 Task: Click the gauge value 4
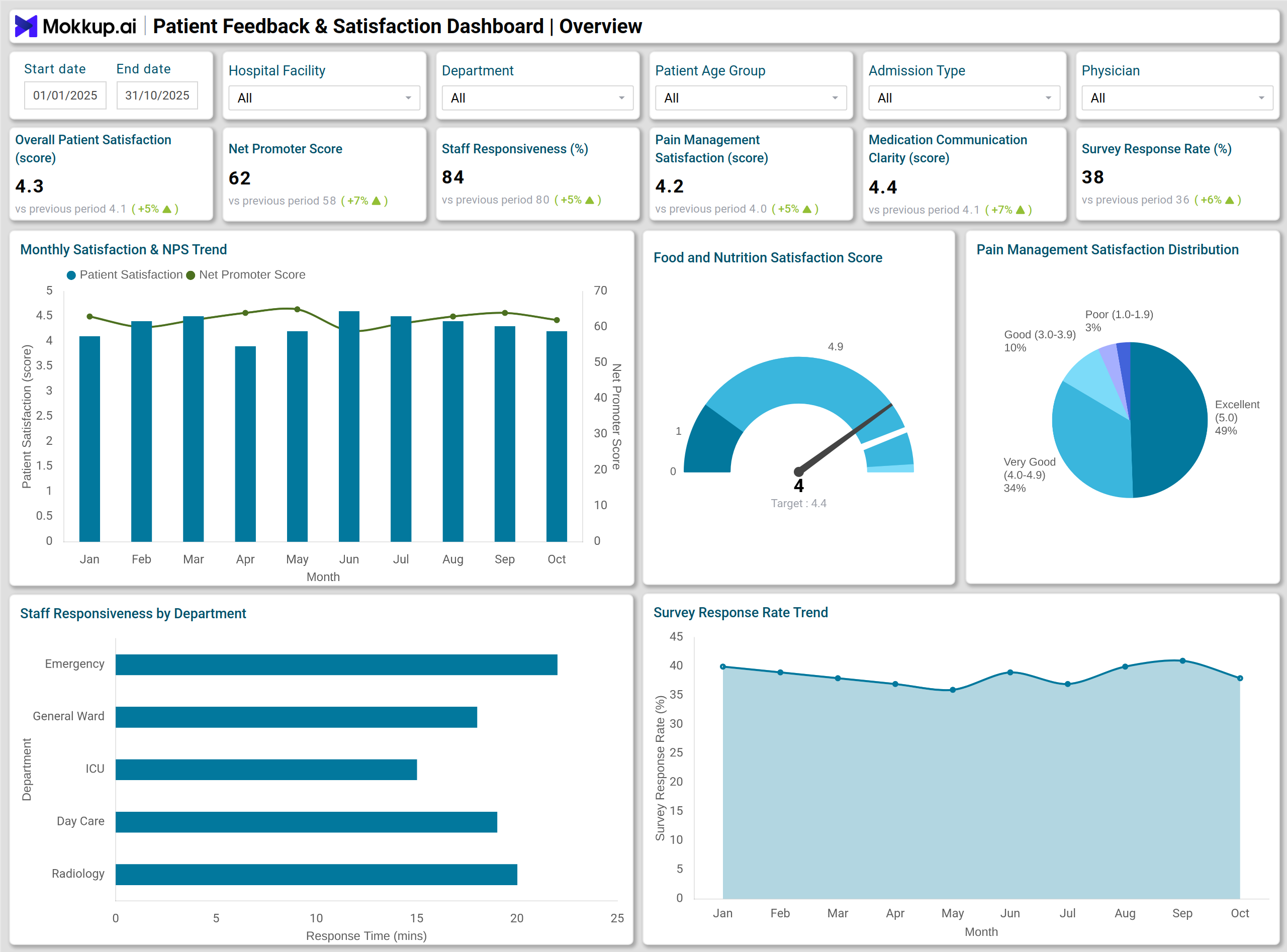tap(799, 486)
